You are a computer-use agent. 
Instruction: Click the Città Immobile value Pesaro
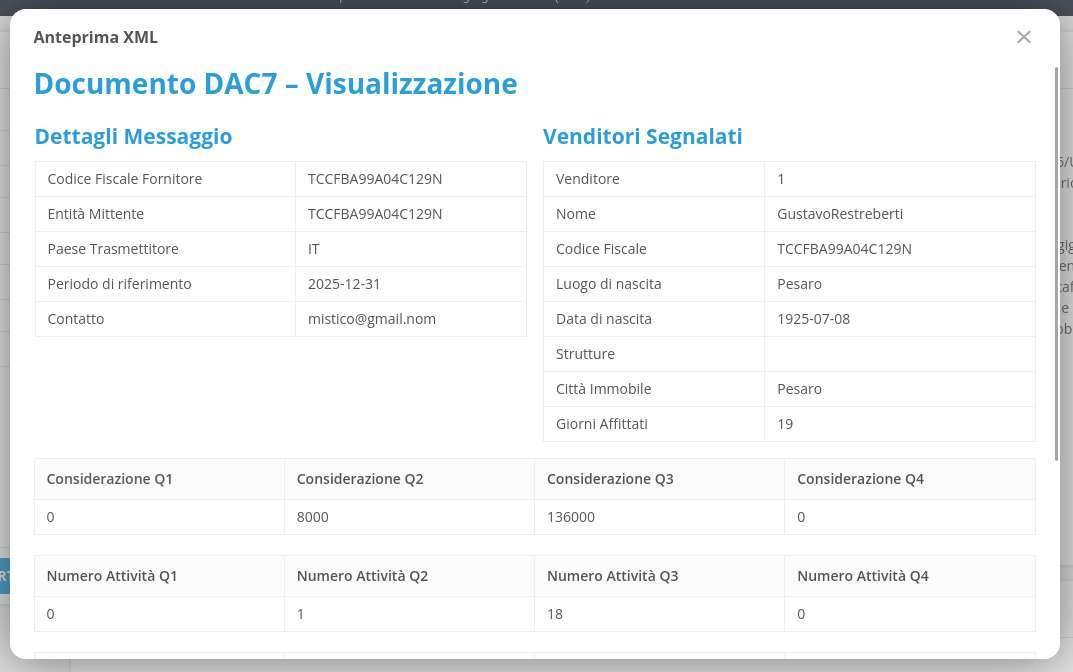click(x=799, y=389)
